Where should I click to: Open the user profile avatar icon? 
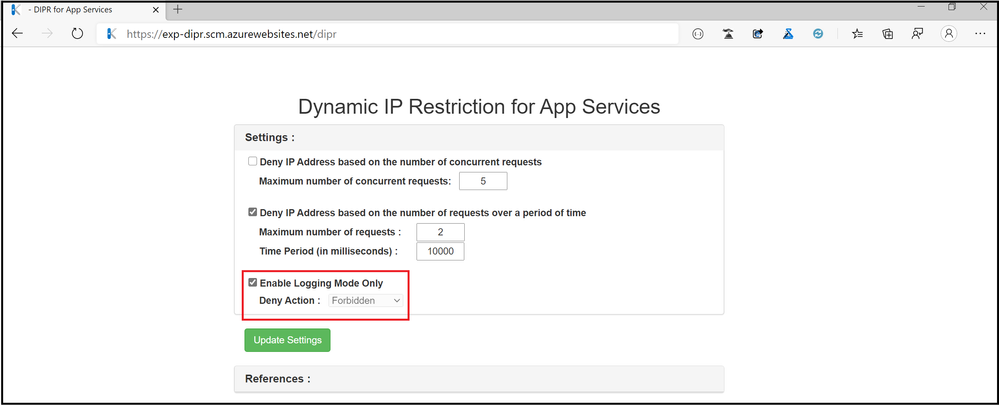[x=949, y=34]
